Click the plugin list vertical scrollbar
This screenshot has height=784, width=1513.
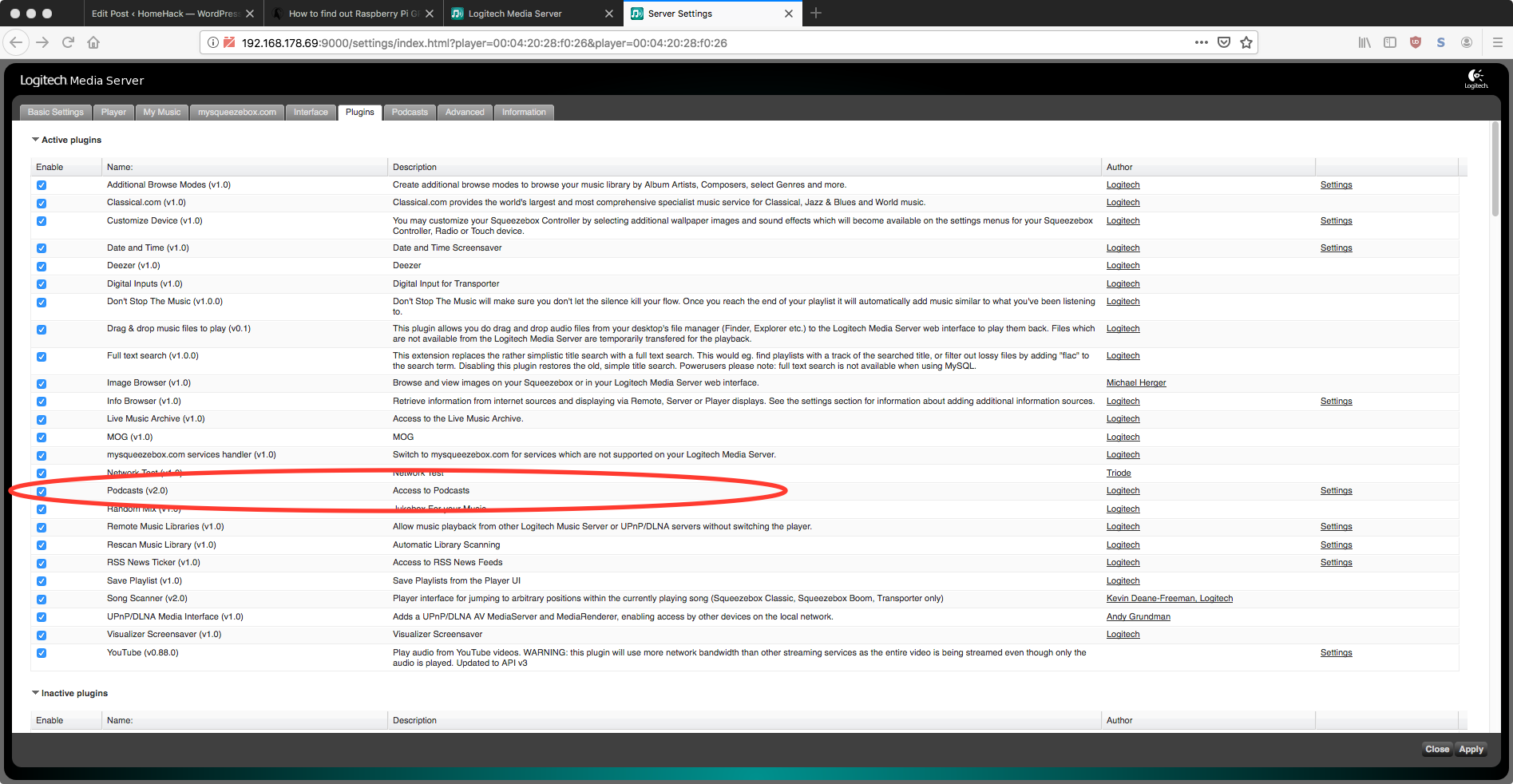[1495, 169]
